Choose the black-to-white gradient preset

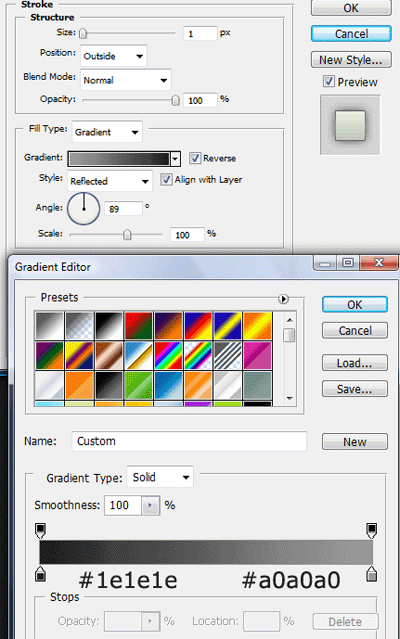pos(109,326)
